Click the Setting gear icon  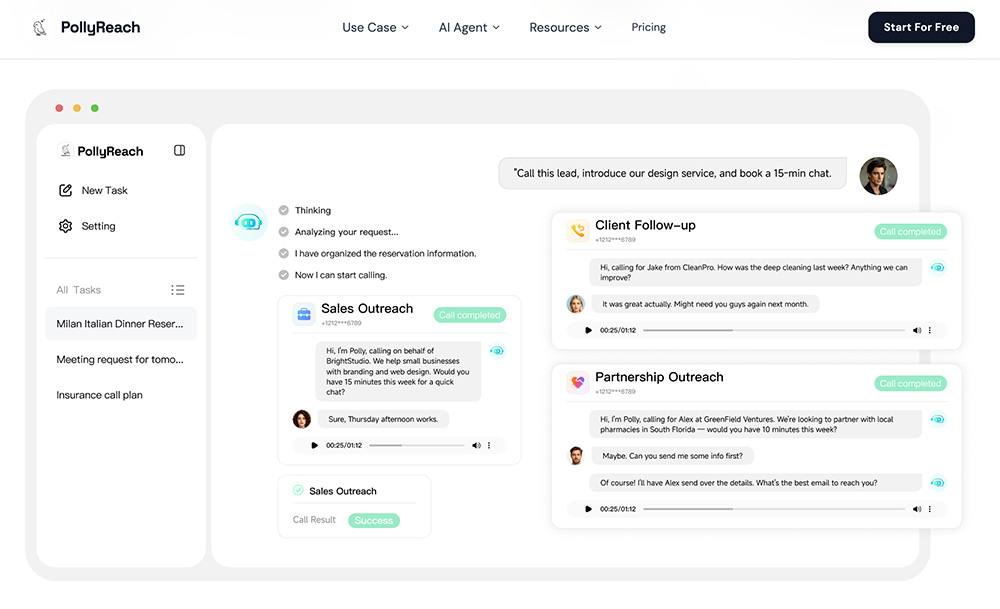tap(65, 226)
